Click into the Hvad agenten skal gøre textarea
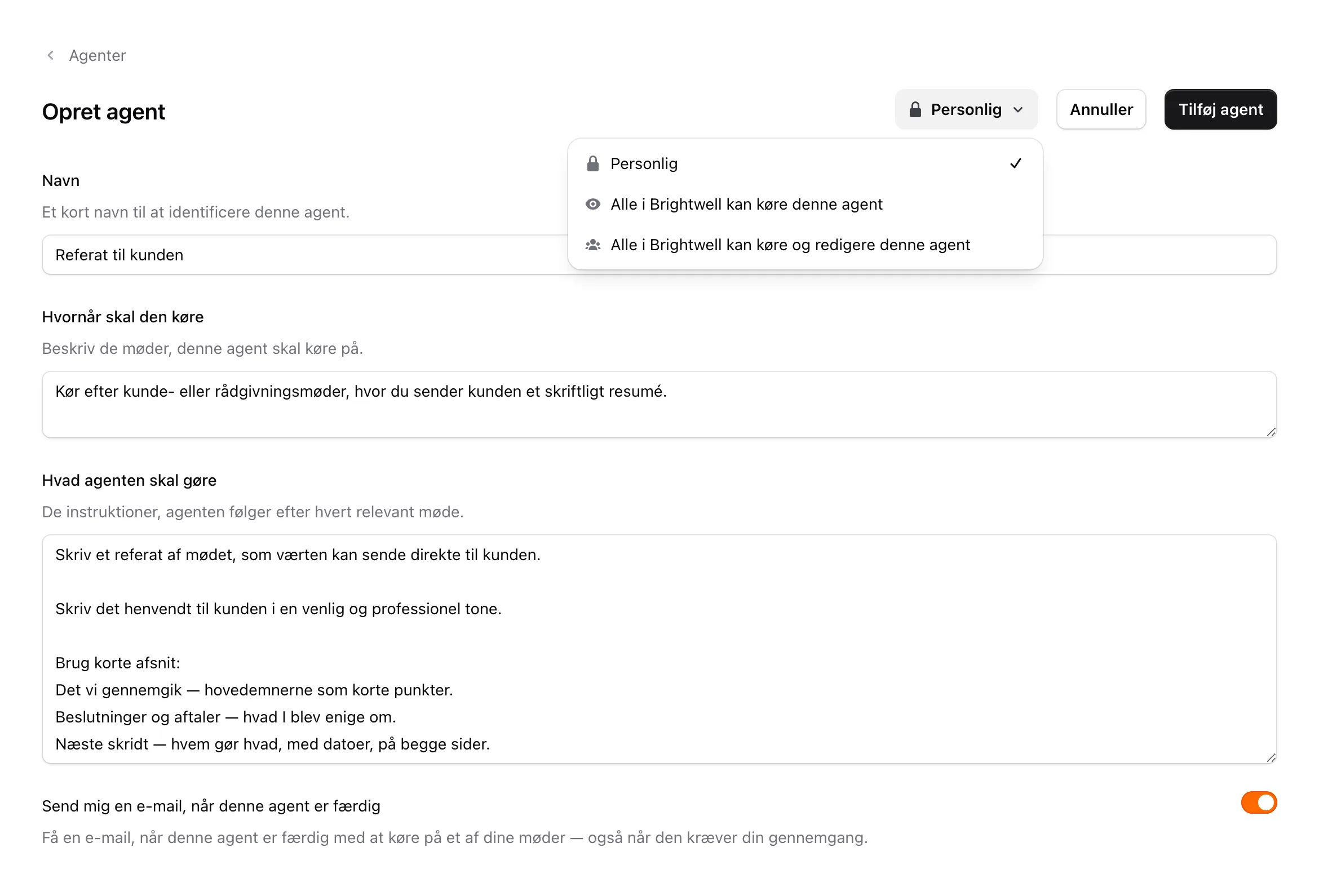This screenshot has width=1319, height=896. pyautogui.click(x=659, y=649)
